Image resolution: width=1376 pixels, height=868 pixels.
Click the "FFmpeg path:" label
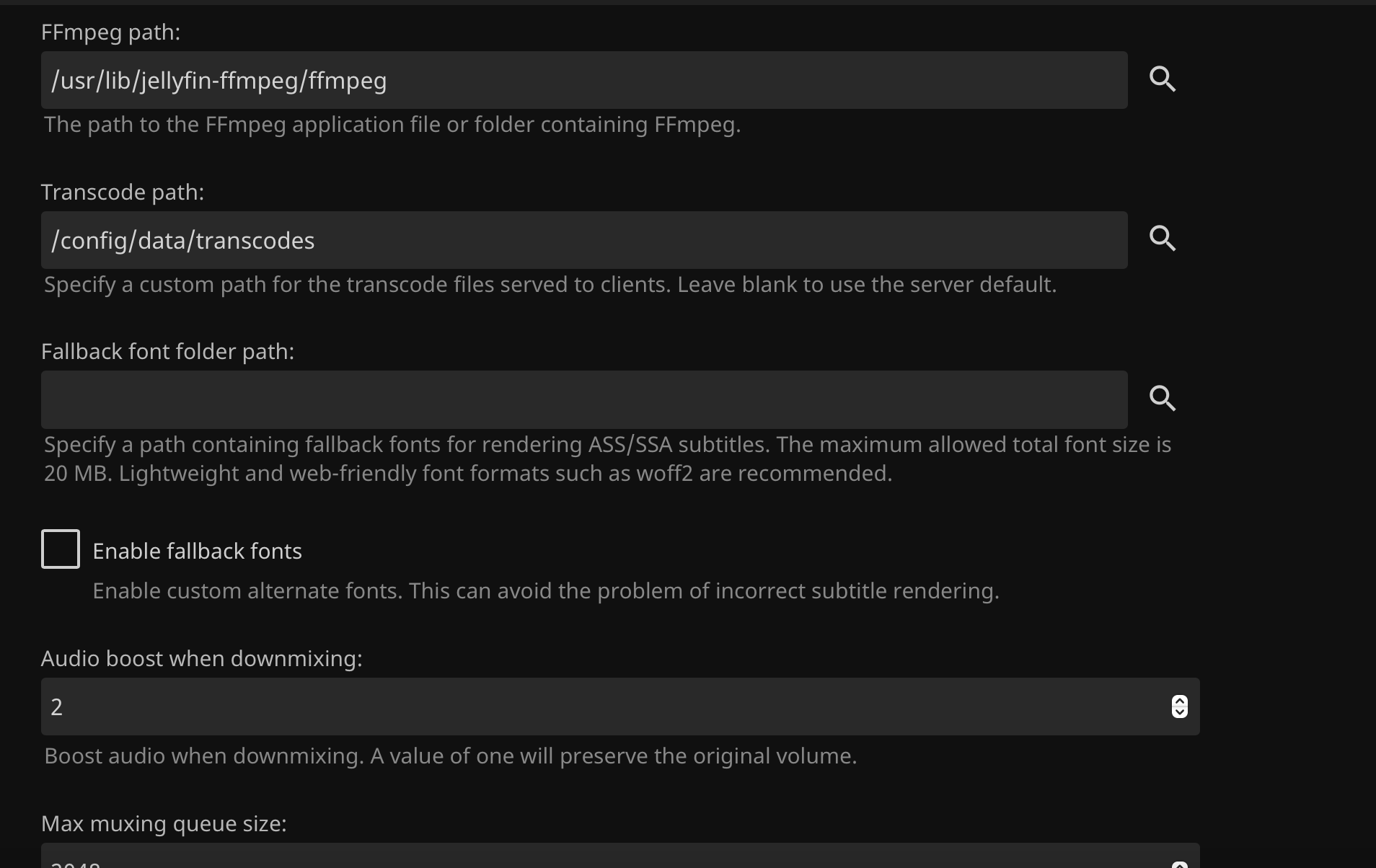coord(110,32)
